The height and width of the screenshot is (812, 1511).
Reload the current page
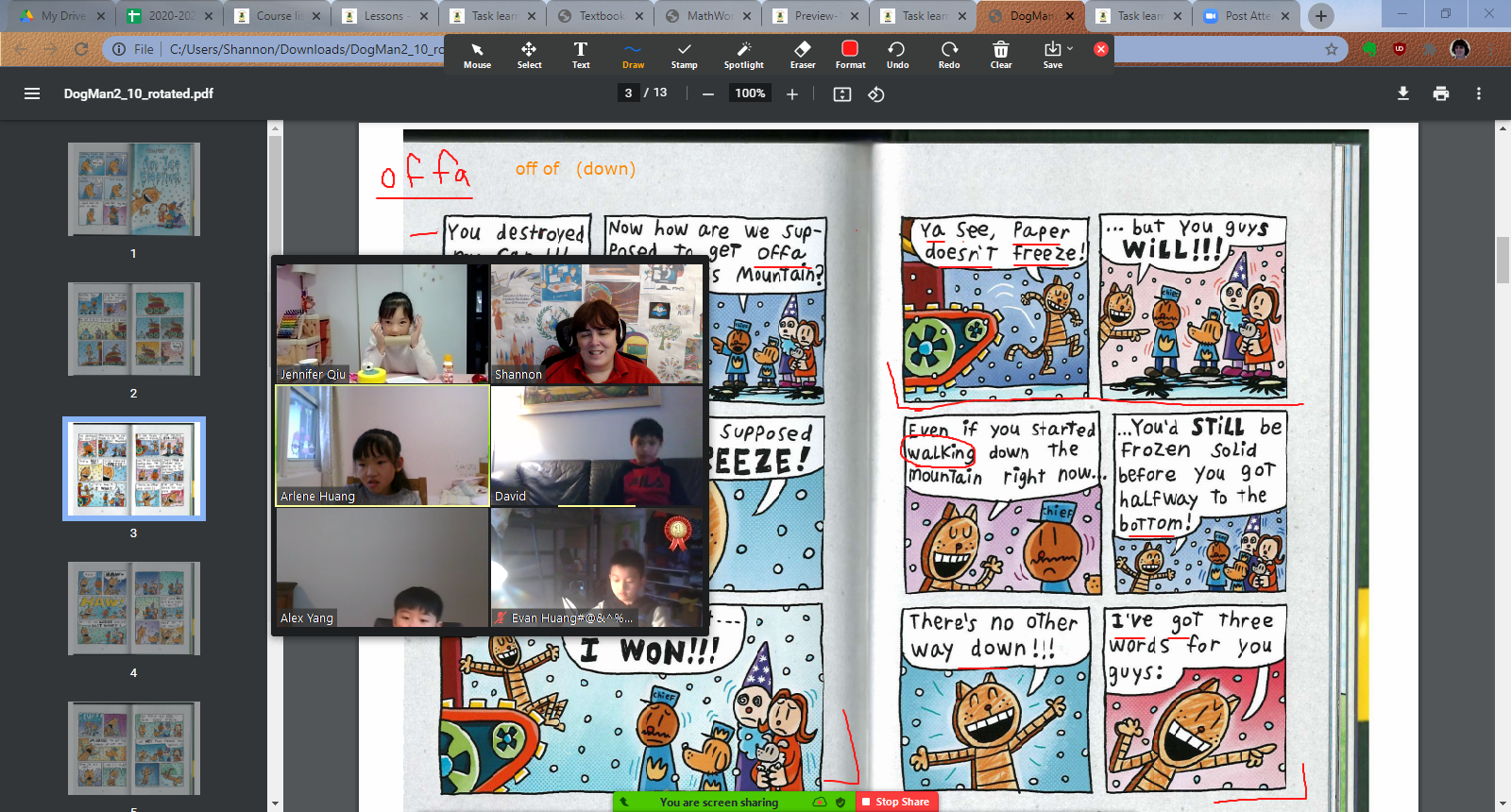tap(81, 49)
